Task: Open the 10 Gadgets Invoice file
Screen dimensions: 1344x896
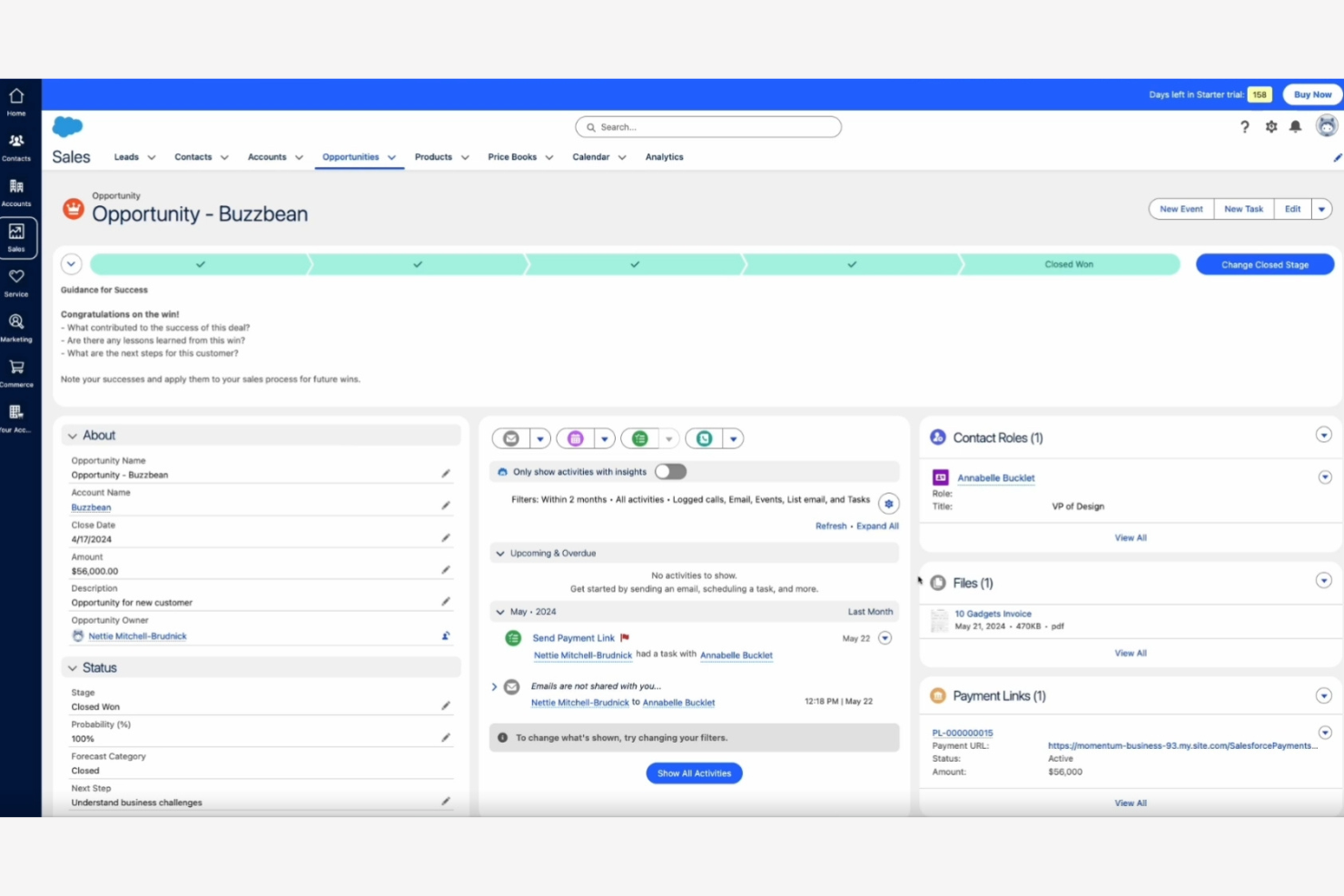Action: [x=993, y=614]
